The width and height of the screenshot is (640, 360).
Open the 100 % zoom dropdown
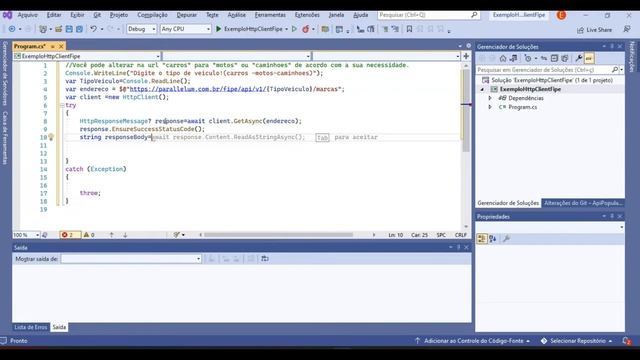pyautogui.click(x=26, y=235)
